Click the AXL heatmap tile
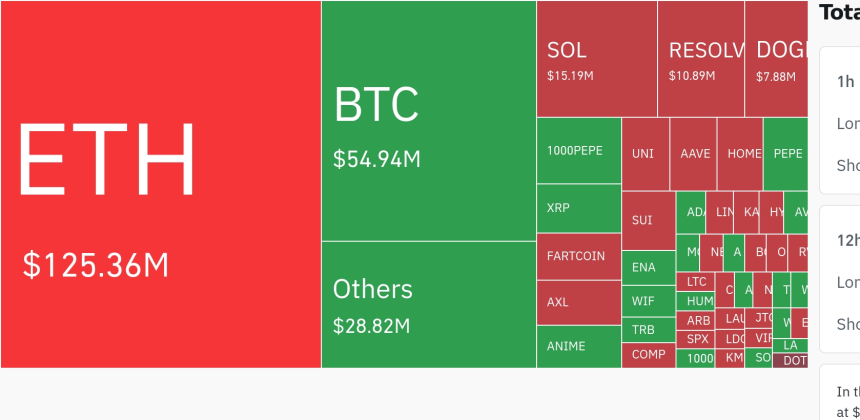Screen dimensions: 860x420 [x=579, y=303]
